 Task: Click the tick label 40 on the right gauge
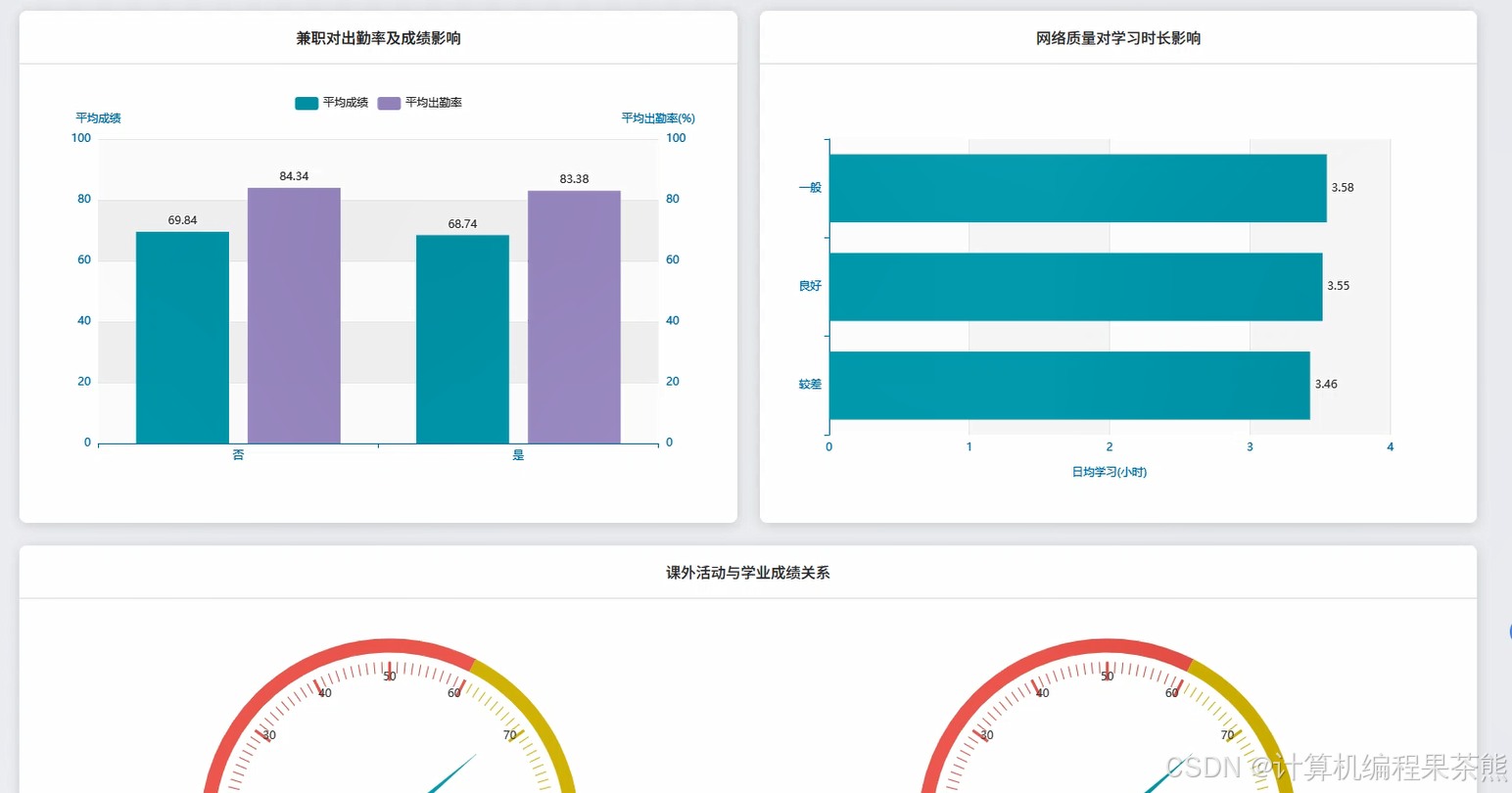pyautogui.click(x=1042, y=693)
